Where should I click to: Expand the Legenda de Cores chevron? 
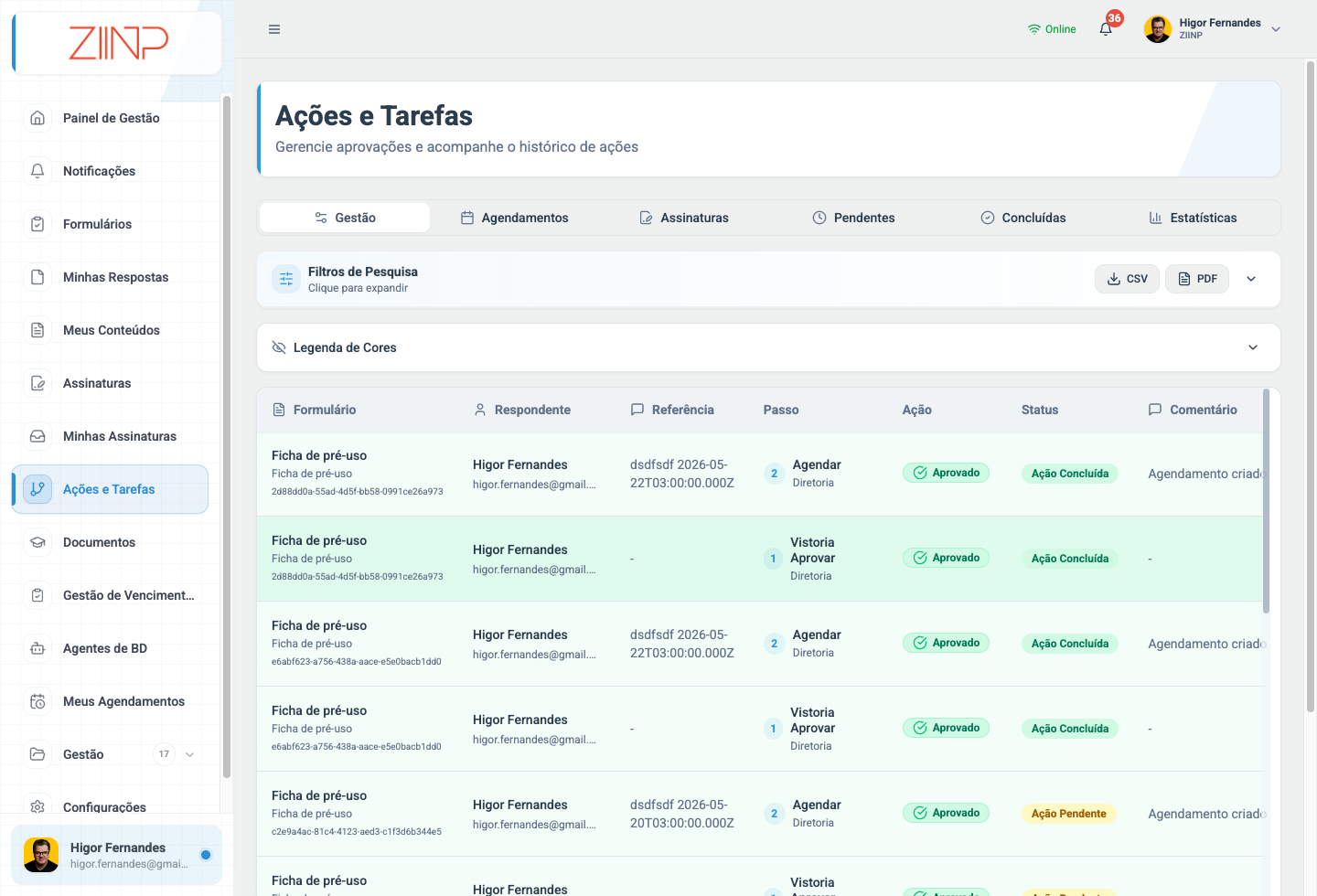point(1253,347)
